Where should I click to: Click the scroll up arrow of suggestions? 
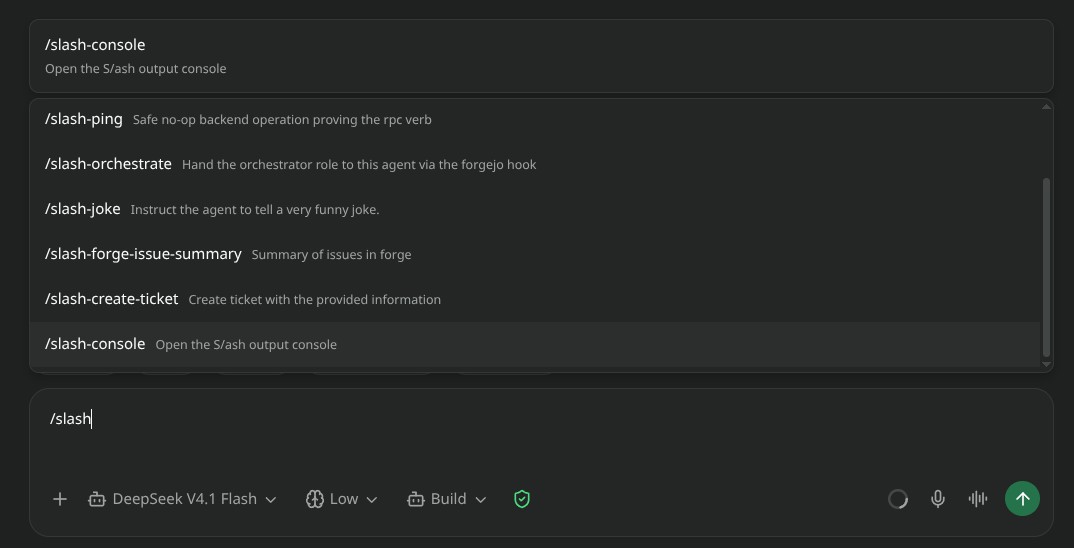click(x=1046, y=106)
